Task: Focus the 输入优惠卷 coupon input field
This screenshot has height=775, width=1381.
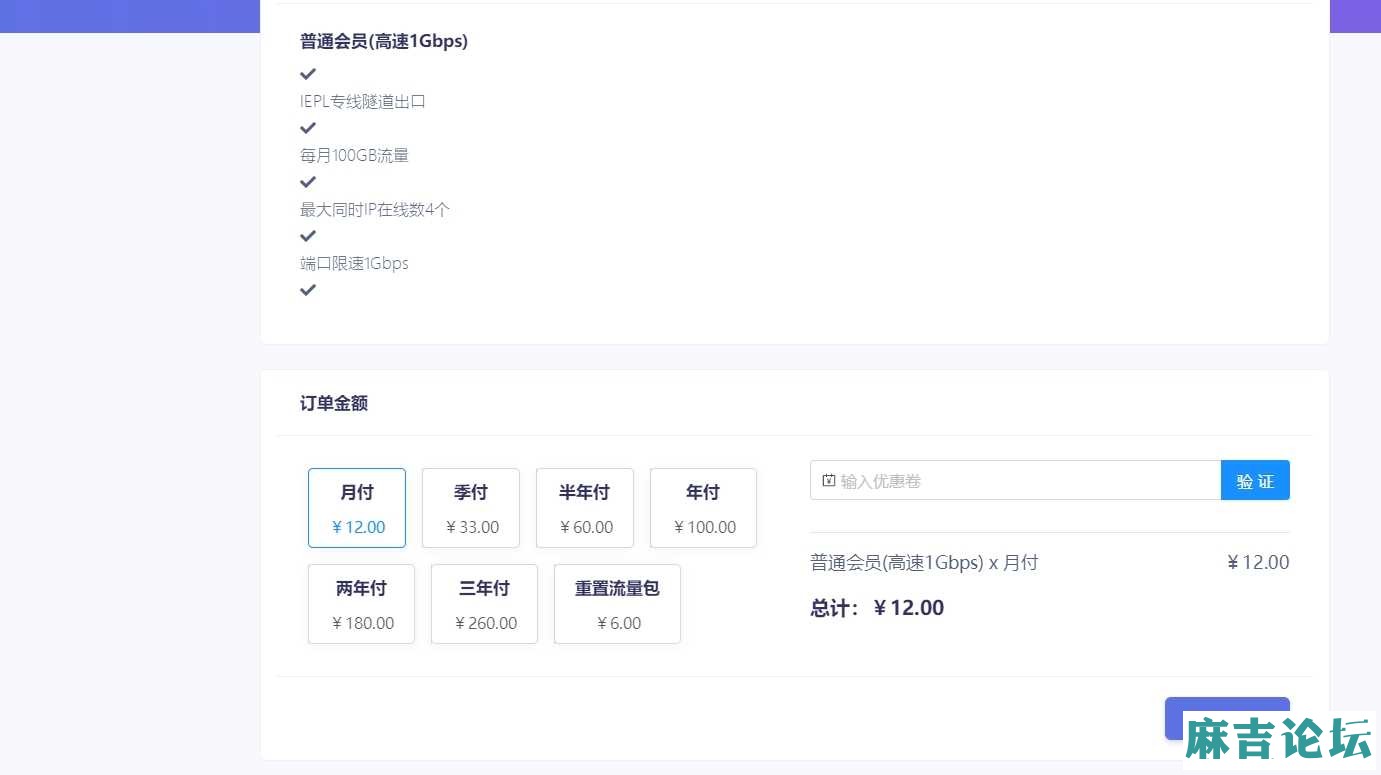Action: (1015, 480)
